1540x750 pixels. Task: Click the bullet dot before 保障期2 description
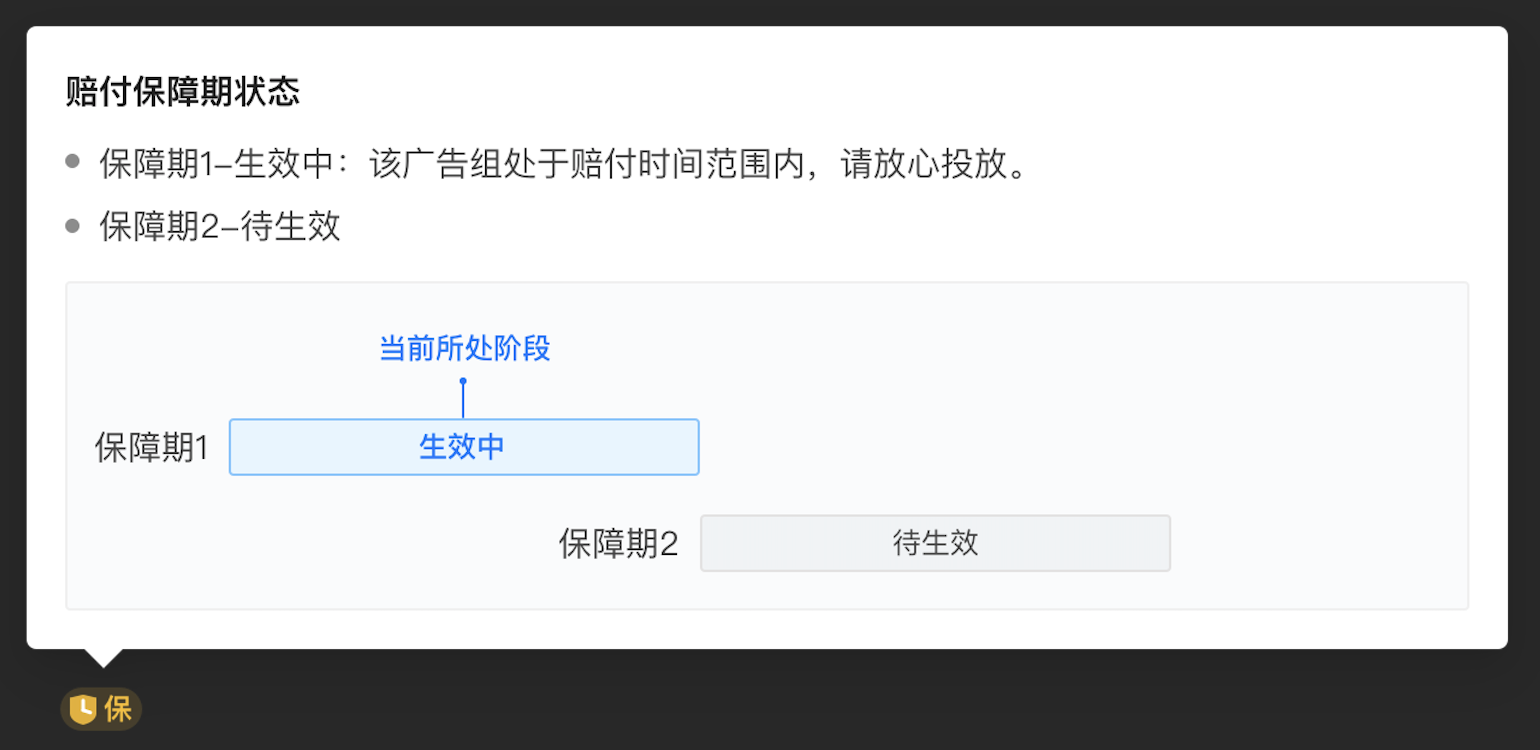[71, 227]
